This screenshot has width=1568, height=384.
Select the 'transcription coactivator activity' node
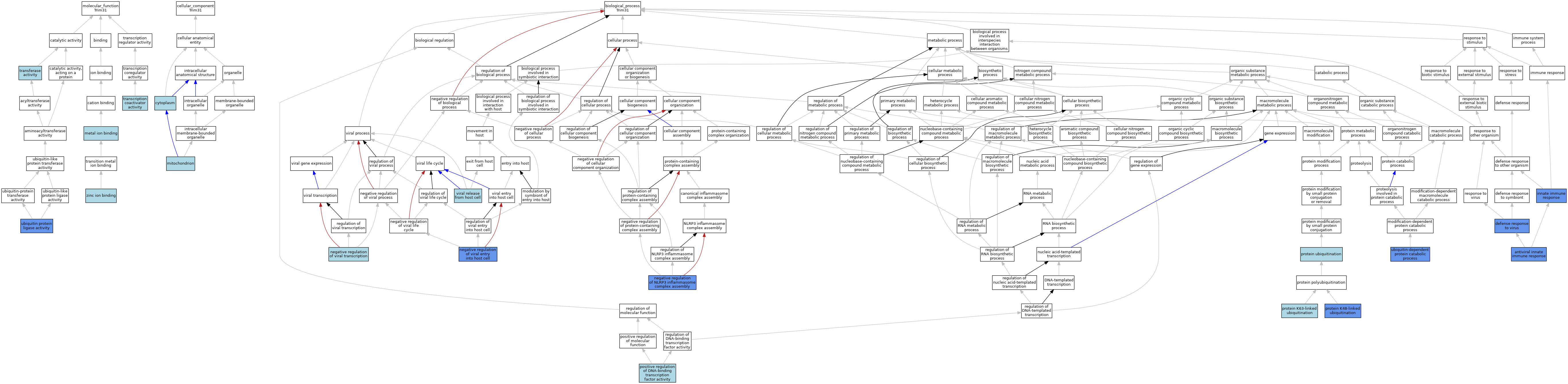(x=135, y=103)
